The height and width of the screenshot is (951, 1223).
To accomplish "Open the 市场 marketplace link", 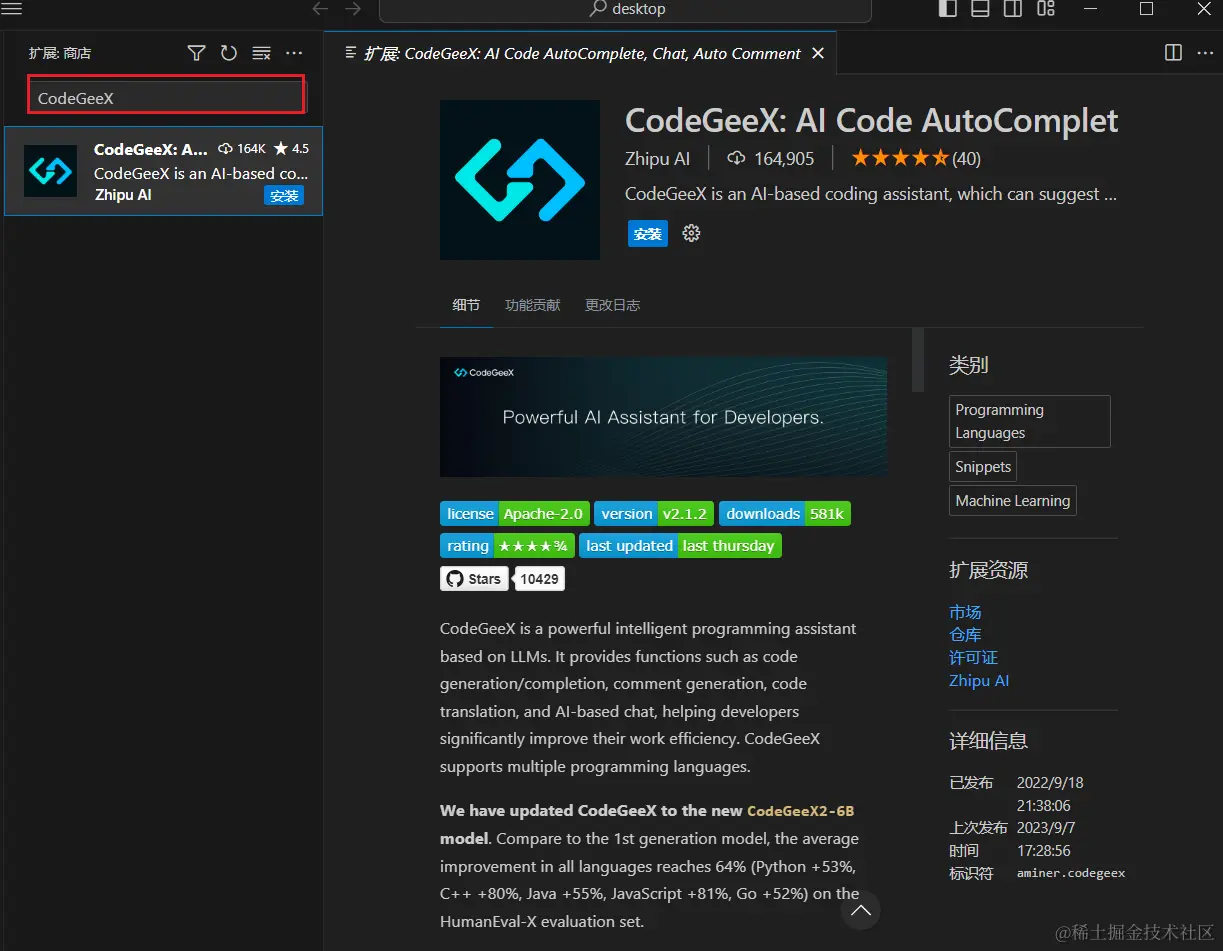I will tap(965, 612).
